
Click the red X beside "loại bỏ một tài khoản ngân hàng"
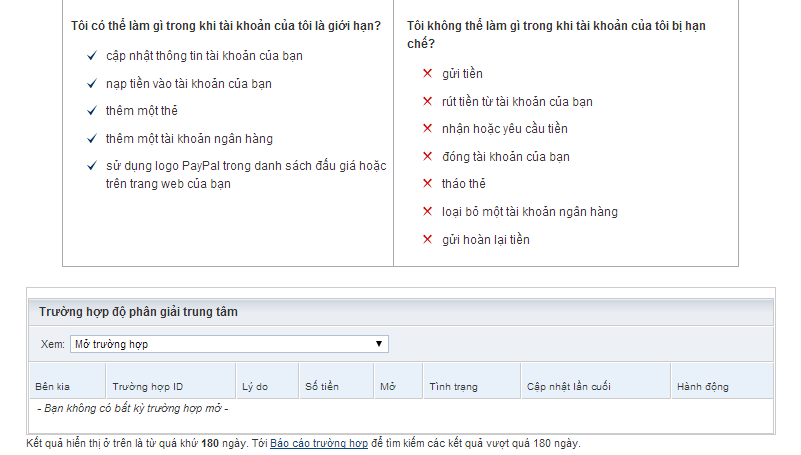[428, 211]
